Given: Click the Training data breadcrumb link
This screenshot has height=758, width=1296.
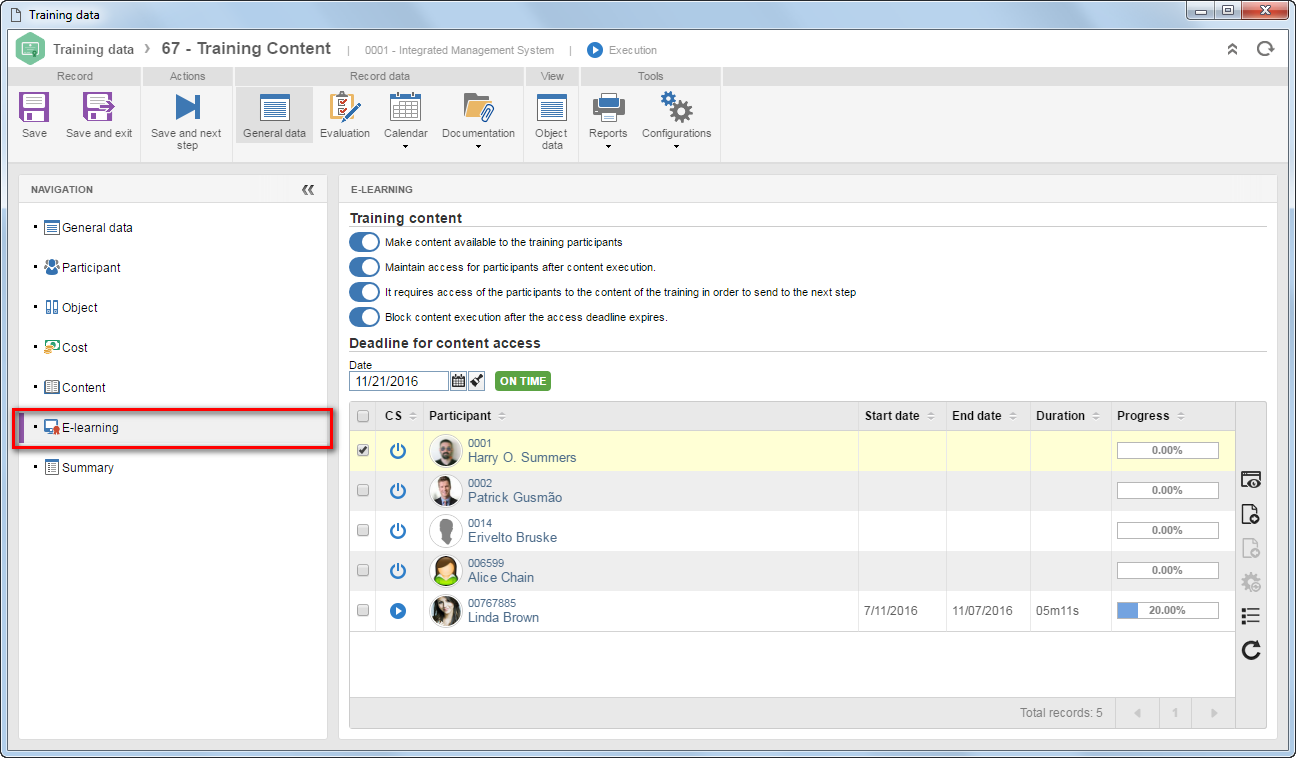Looking at the screenshot, I should pos(93,49).
